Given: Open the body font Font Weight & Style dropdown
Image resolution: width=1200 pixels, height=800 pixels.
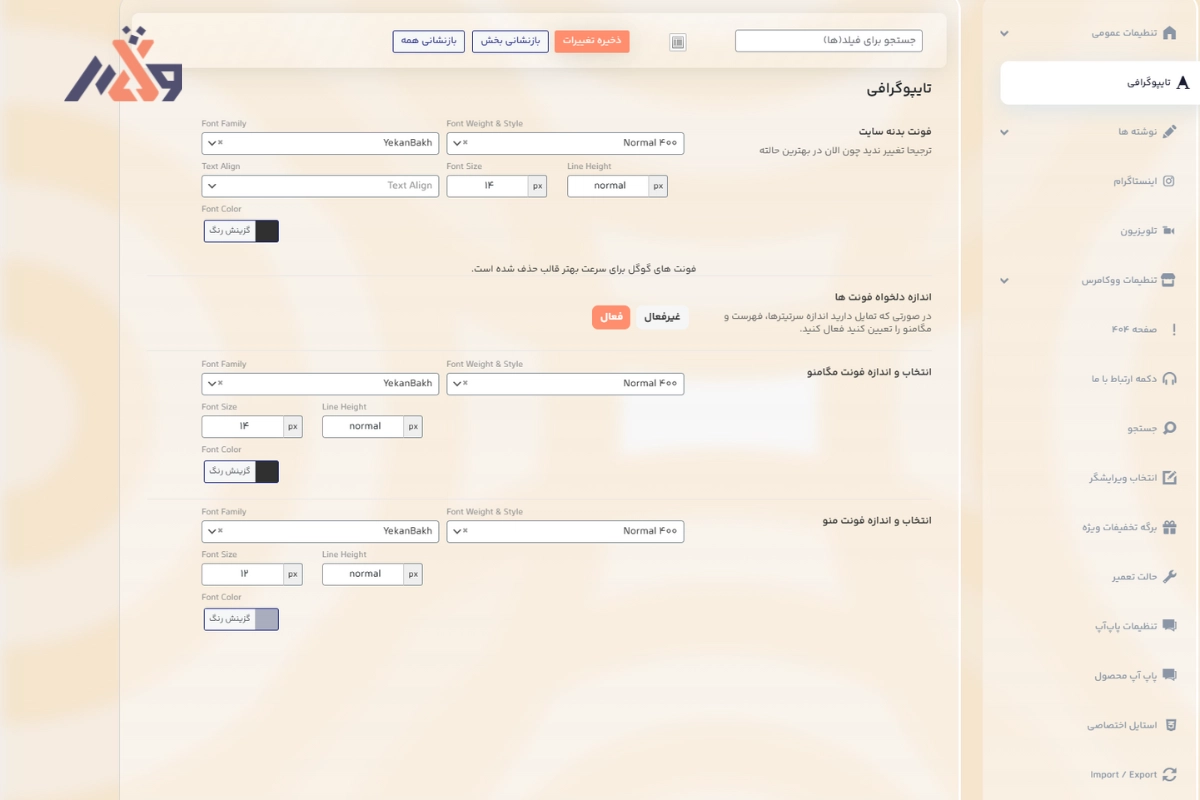Looking at the screenshot, I should tap(565, 143).
